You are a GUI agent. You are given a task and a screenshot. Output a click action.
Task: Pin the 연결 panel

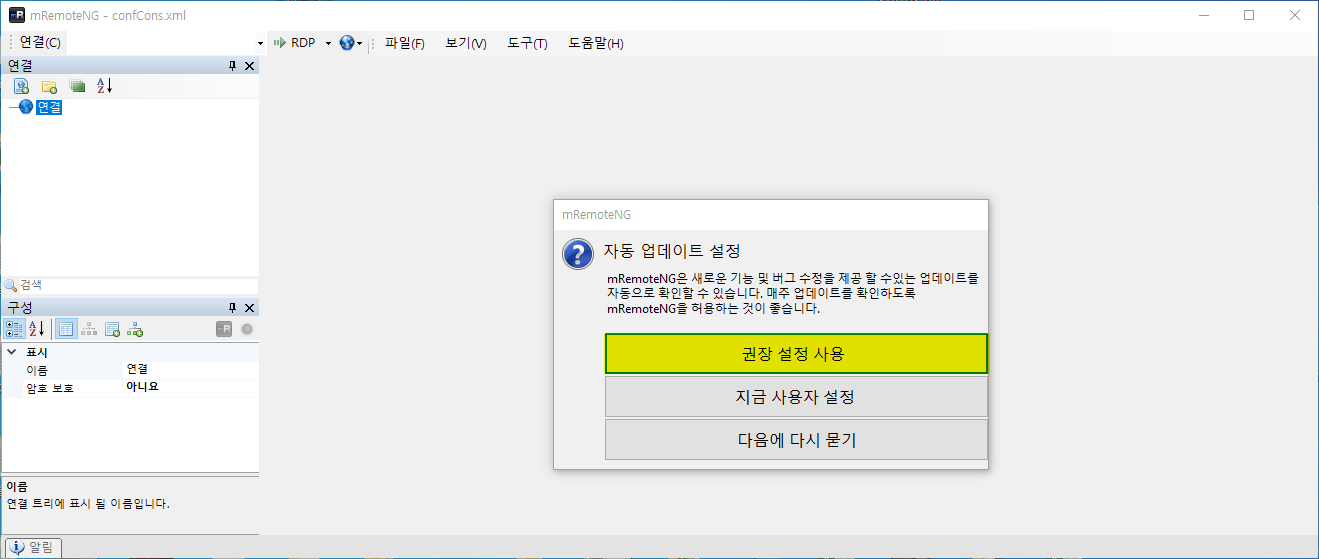click(x=233, y=66)
